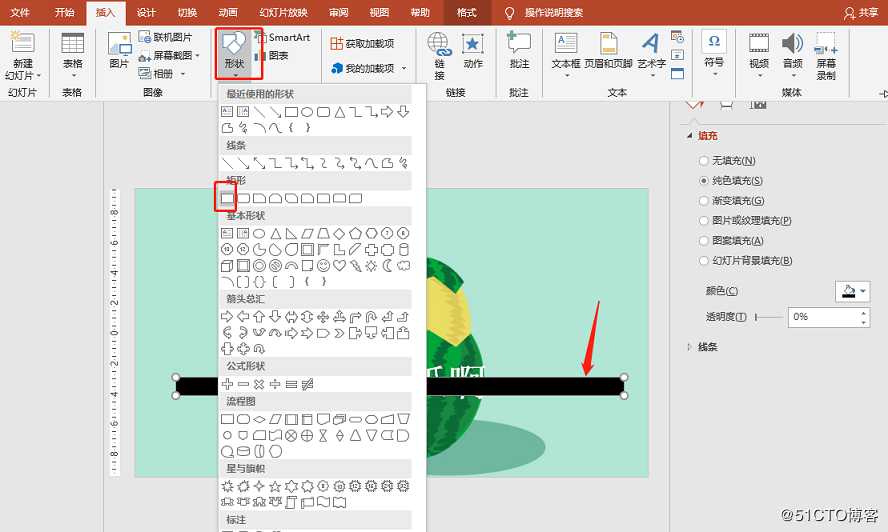
Task: Click the 透明度 transparency slider
Action: (769, 317)
